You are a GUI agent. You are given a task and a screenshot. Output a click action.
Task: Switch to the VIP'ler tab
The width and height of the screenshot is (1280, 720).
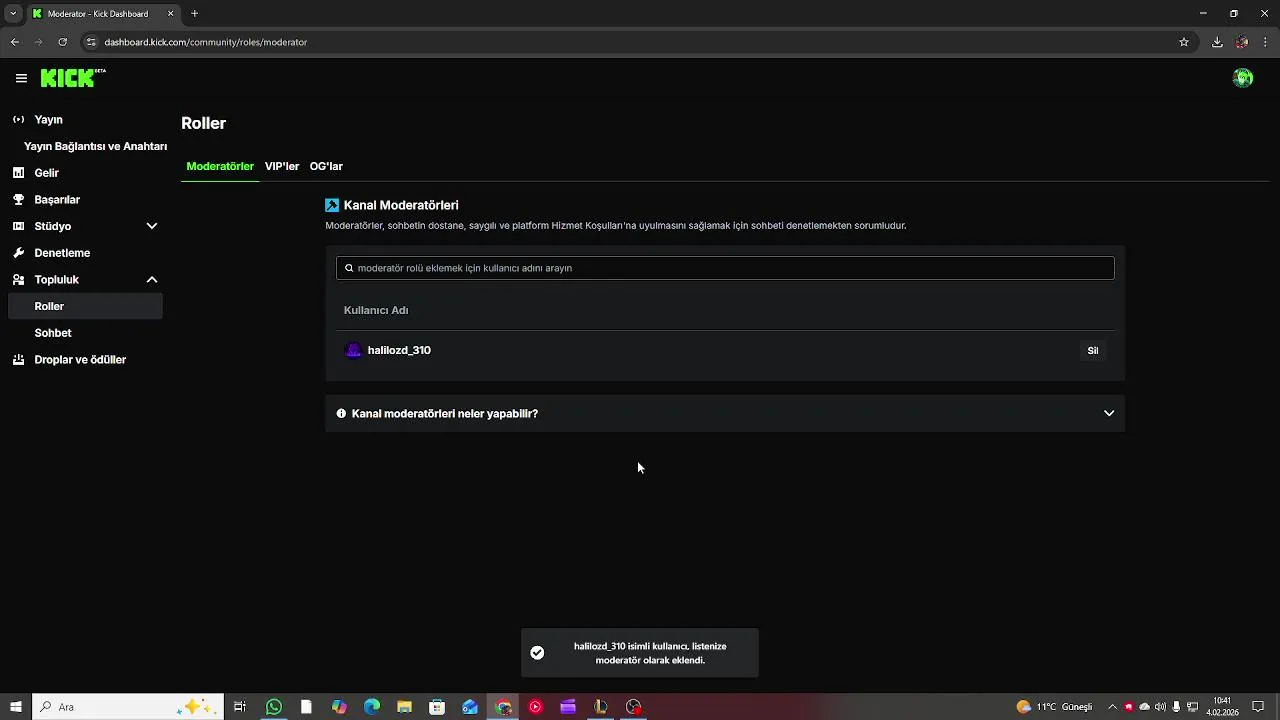tap(282, 166)
